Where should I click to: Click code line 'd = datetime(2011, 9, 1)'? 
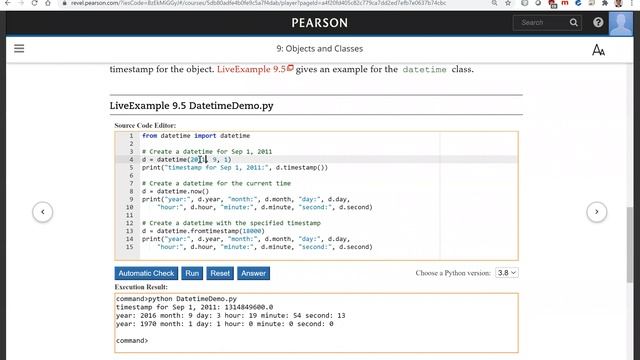pyautogui.click(x=187, y=160)
